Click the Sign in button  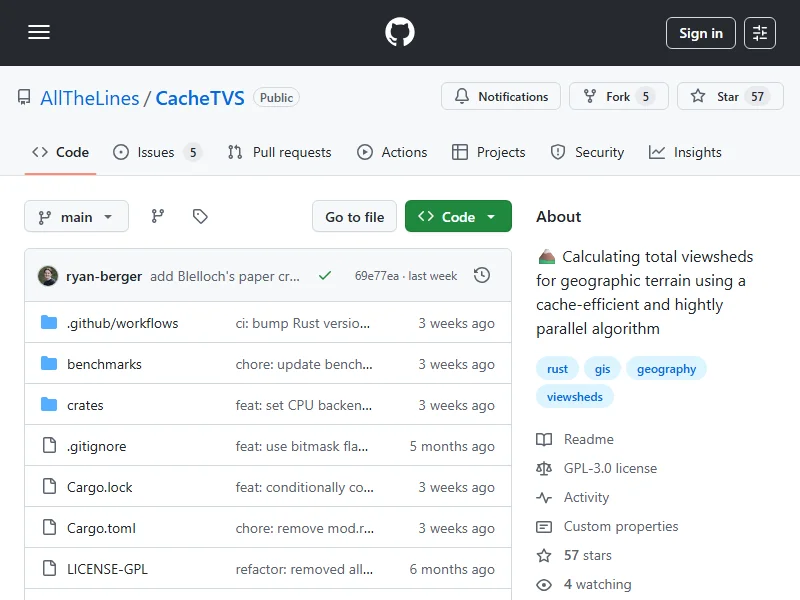coord(700,33)
